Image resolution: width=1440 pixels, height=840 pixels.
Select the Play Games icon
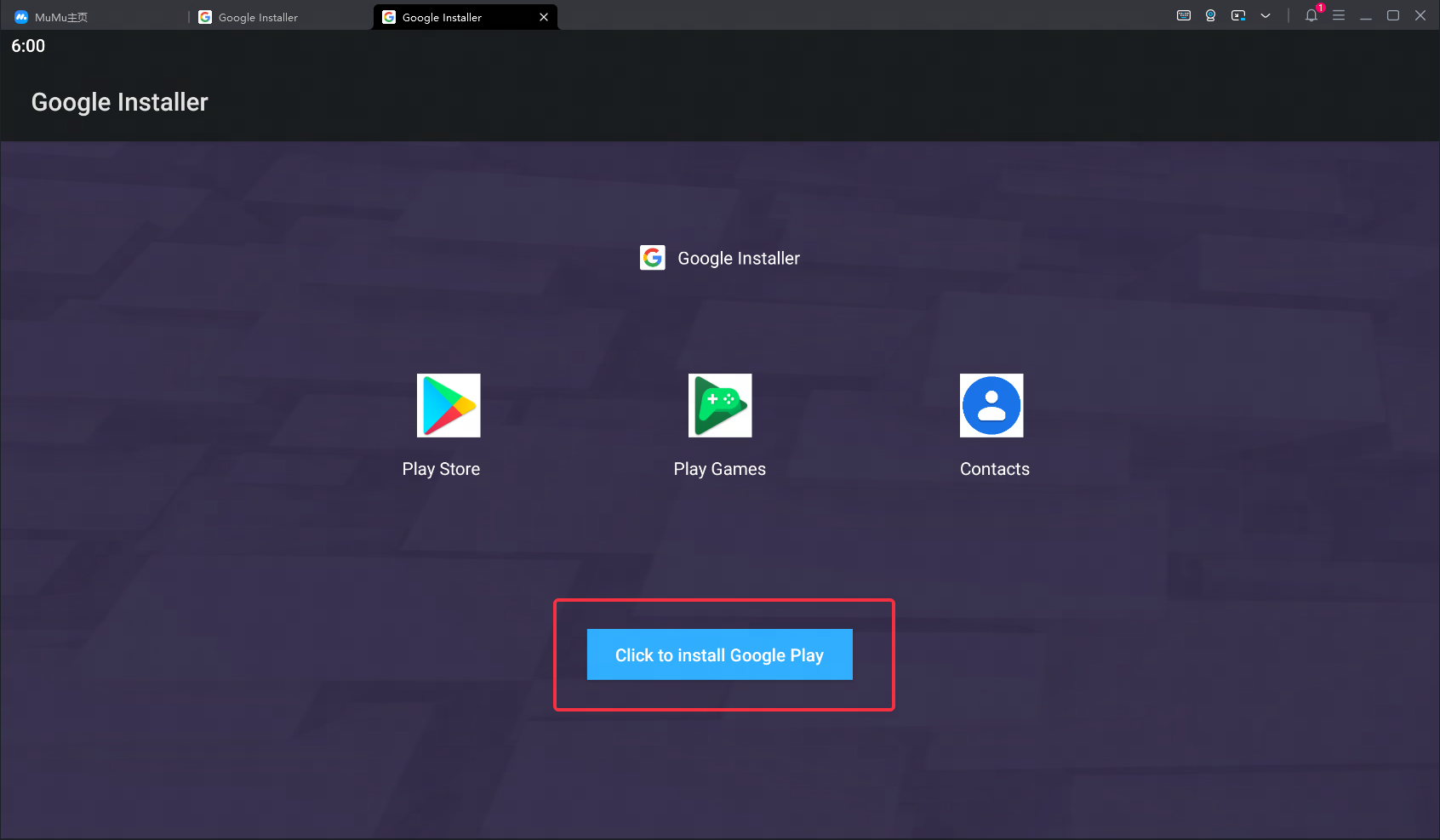point(720,405)
